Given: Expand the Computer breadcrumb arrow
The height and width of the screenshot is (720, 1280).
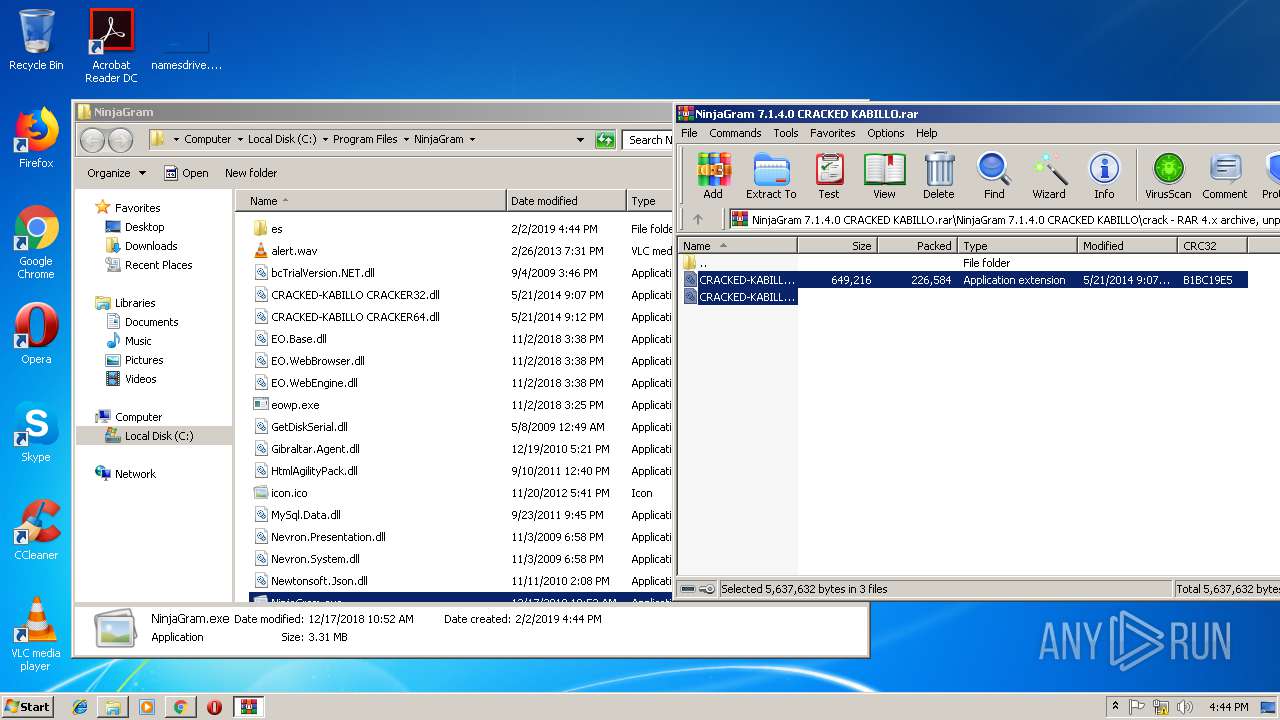Looking at the screenshot, I should tap(240, 140).
